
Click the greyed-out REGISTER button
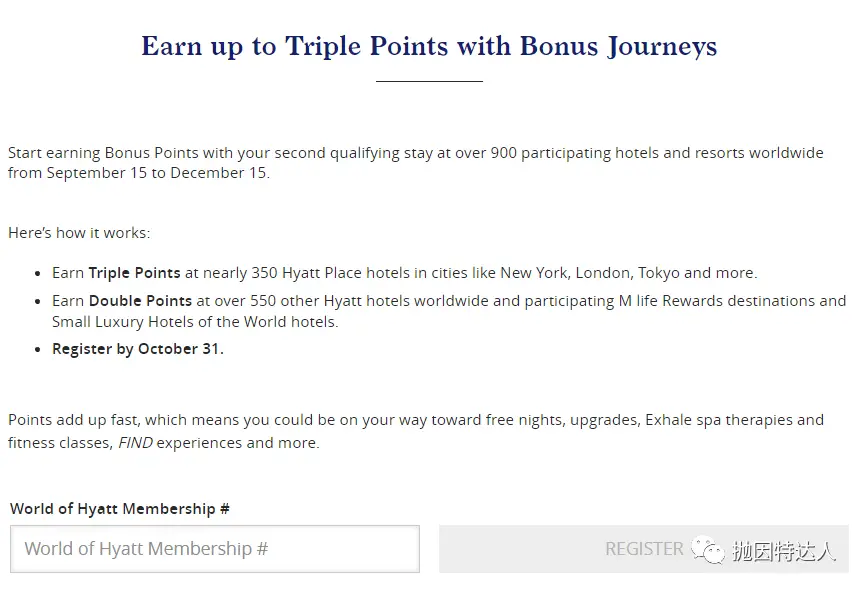point(644,548)
